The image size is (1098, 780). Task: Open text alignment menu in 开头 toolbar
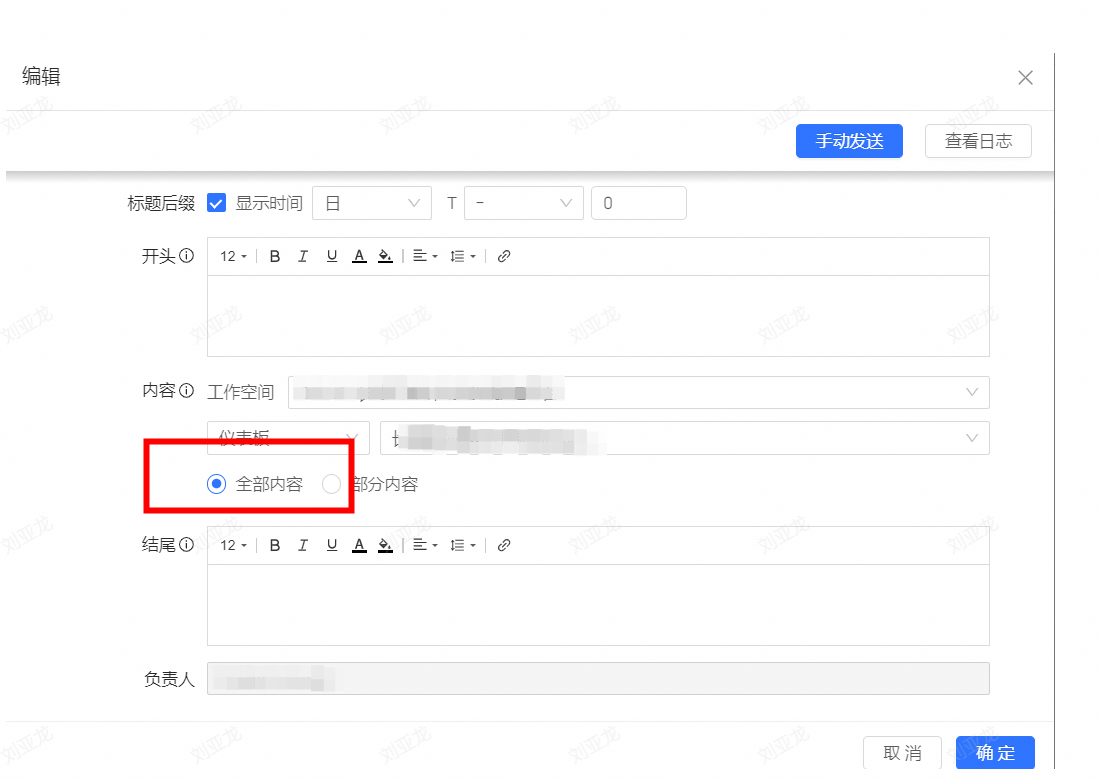tap(425, 256)
